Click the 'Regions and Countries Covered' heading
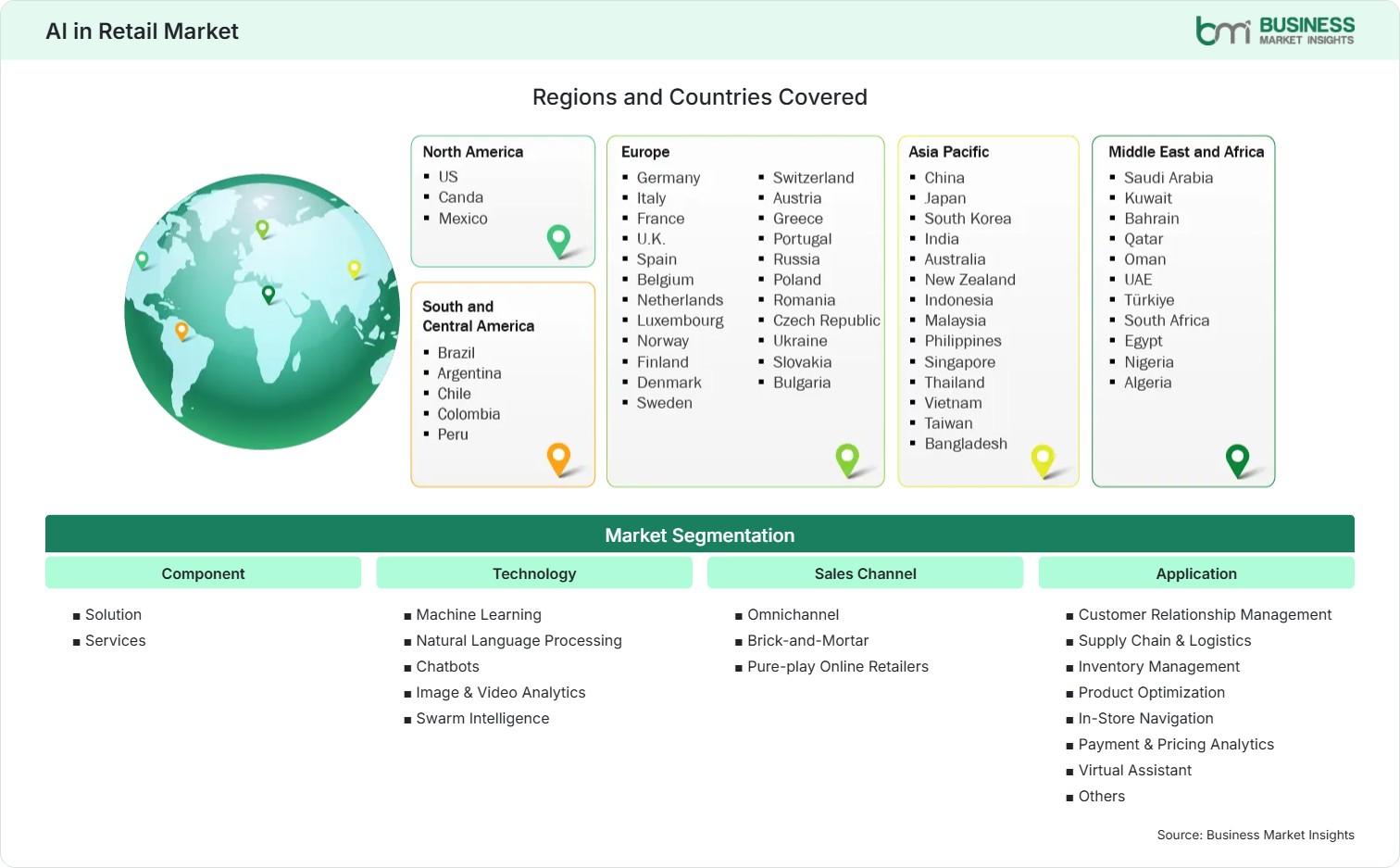Image resolution: width=1400 pixels, height=868 pixels. tap(700, 97)
